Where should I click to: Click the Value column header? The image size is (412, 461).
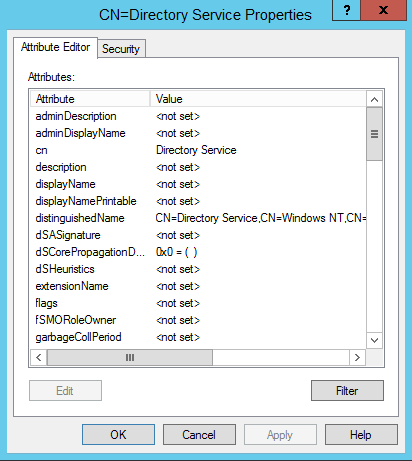(x=258, y=99)
